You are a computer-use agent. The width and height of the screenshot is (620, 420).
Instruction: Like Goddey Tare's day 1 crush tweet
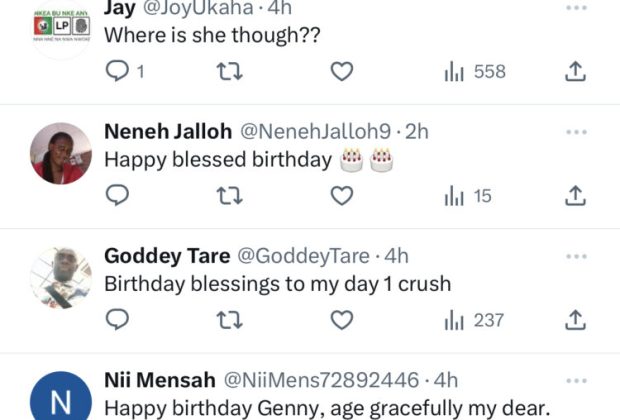[x=342, y=320]
